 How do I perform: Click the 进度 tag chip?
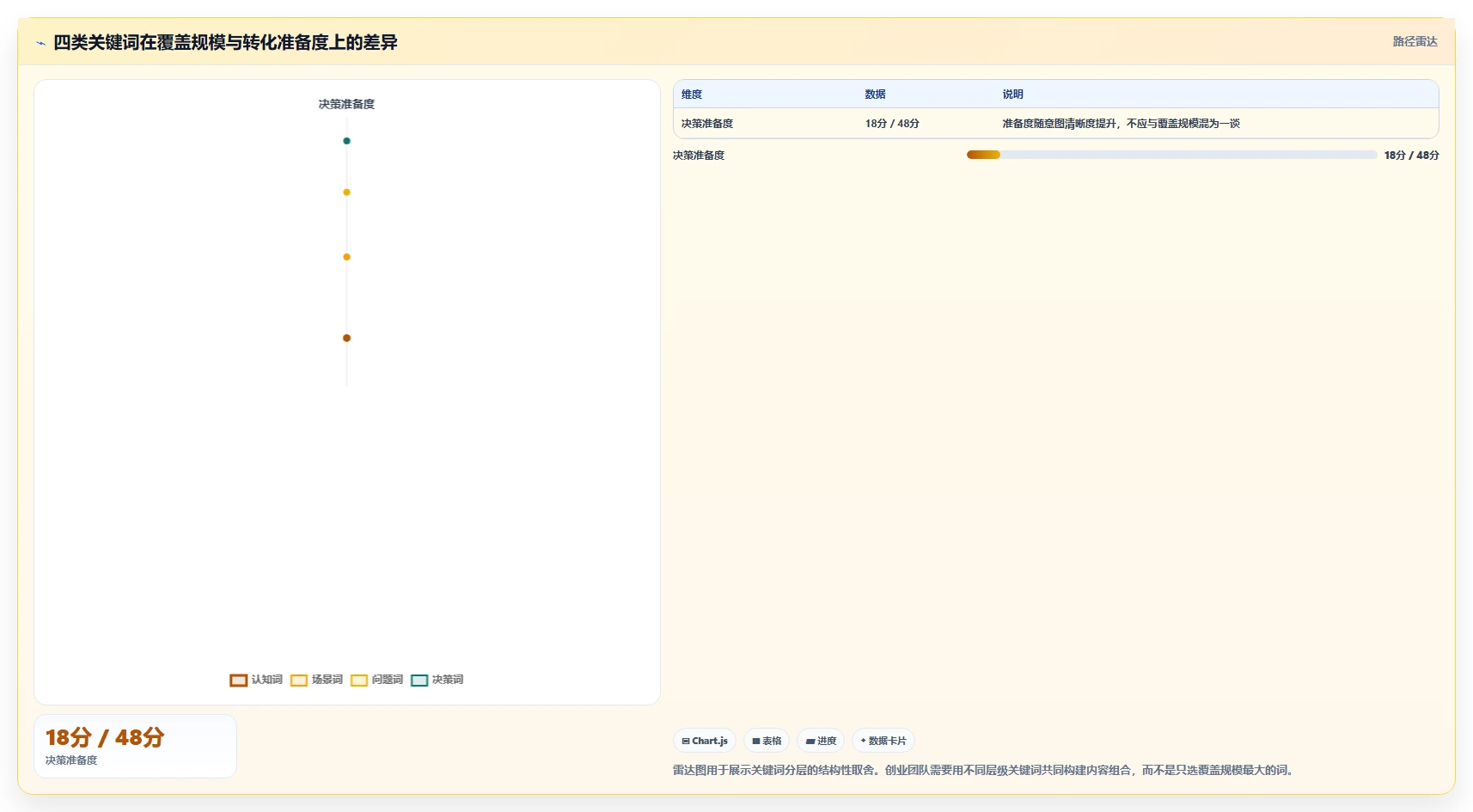pos(821,741)
